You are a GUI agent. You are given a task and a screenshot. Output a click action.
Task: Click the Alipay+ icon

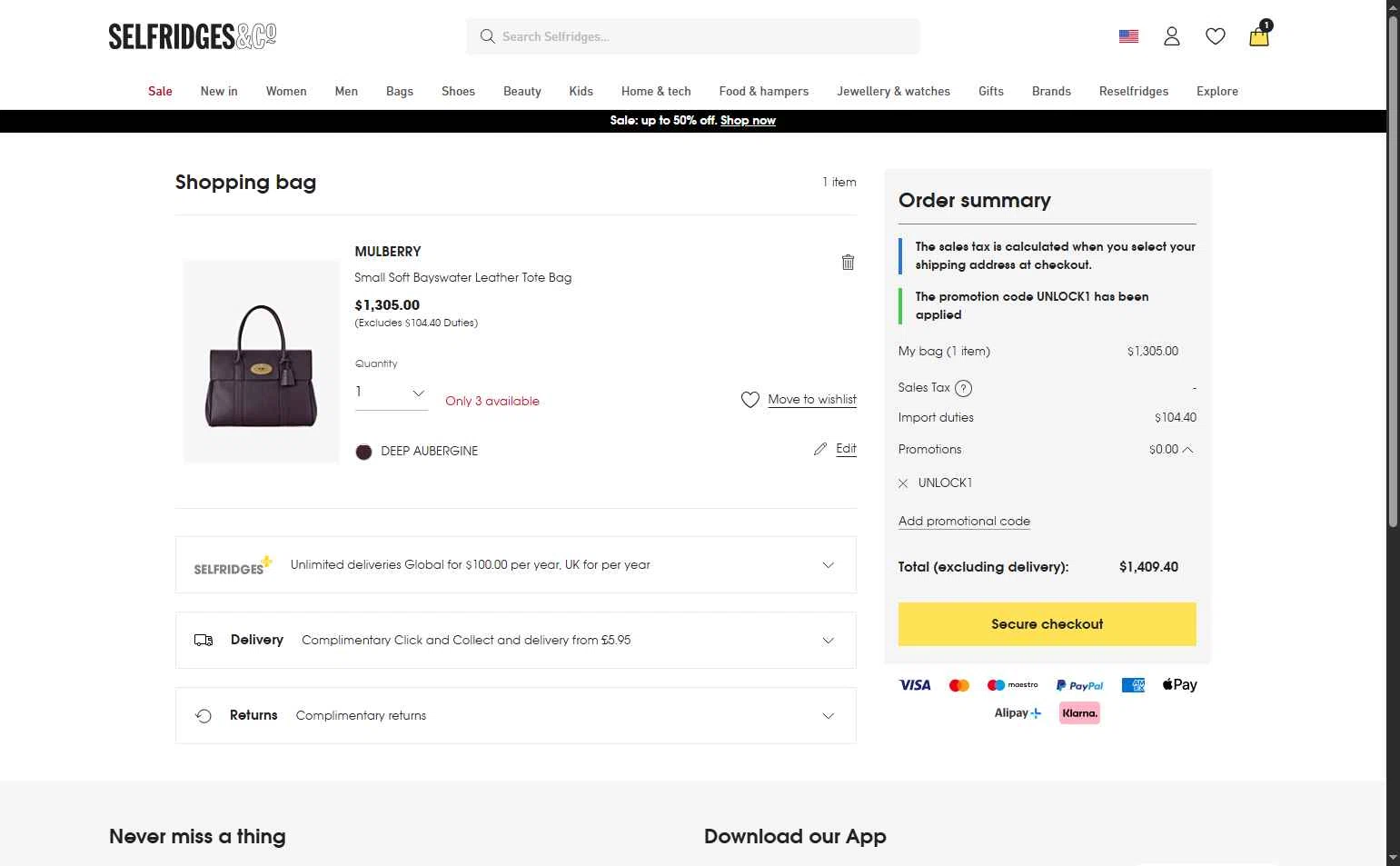tap(1018, 713)
